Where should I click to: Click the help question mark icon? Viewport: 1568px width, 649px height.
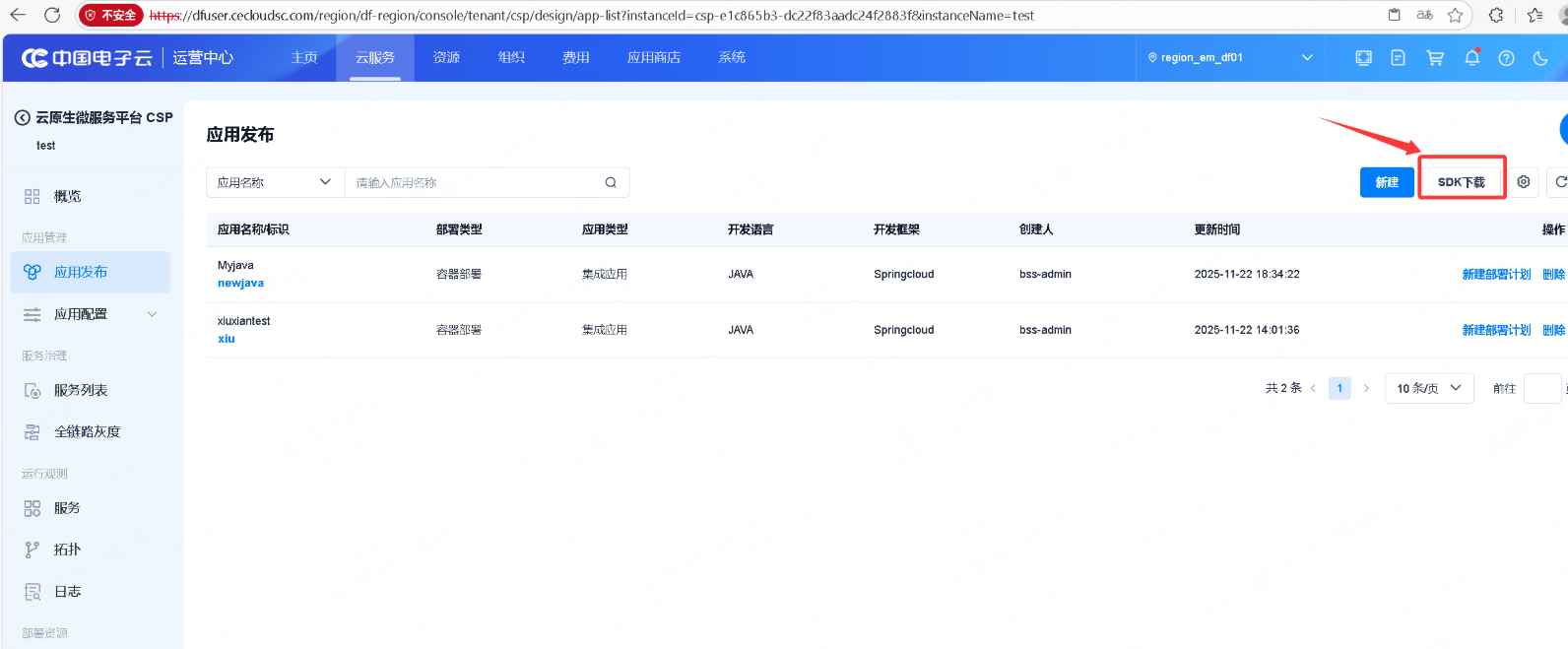tap(1506, 58)
